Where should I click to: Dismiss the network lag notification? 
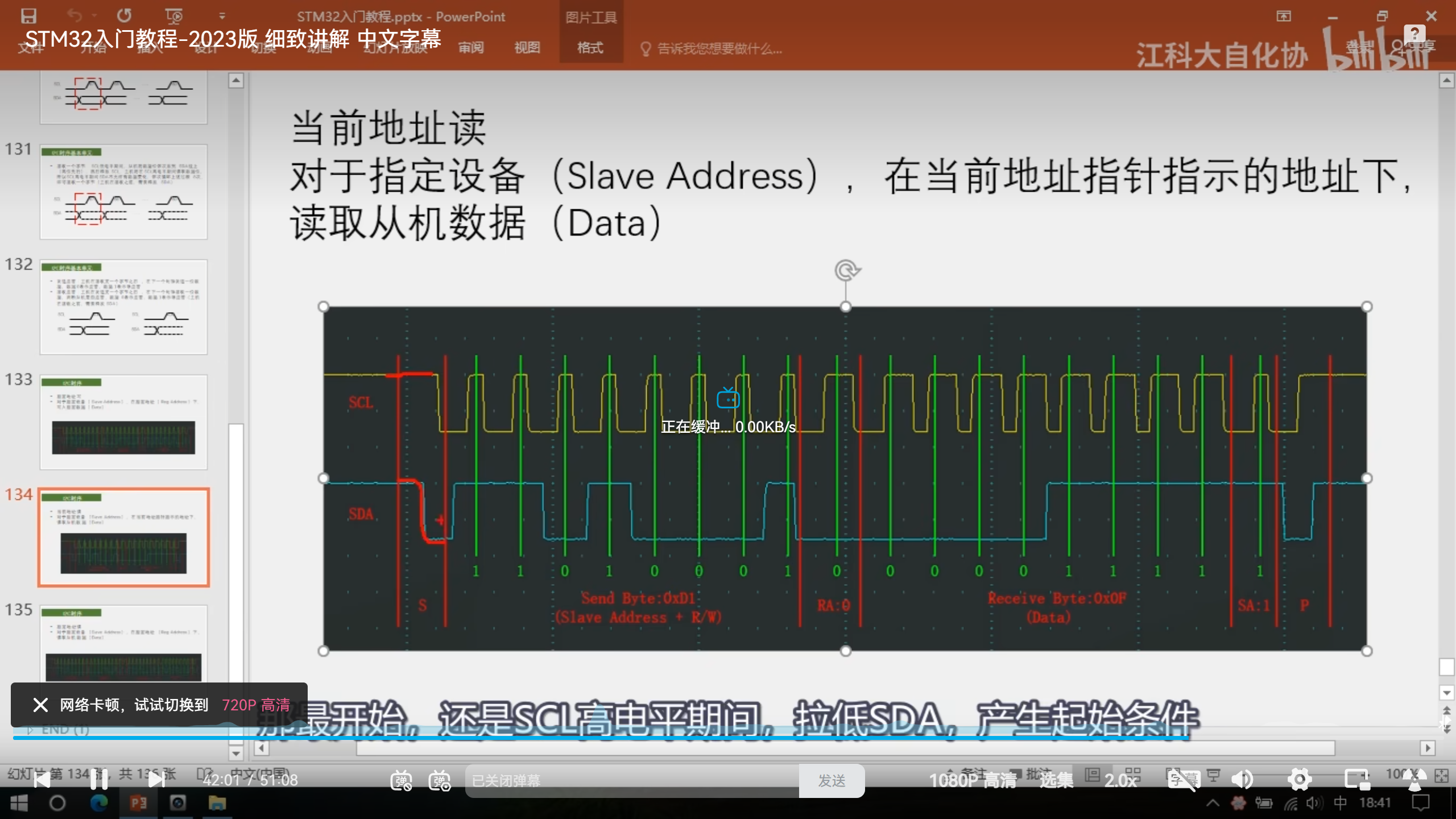click(40, 705)
